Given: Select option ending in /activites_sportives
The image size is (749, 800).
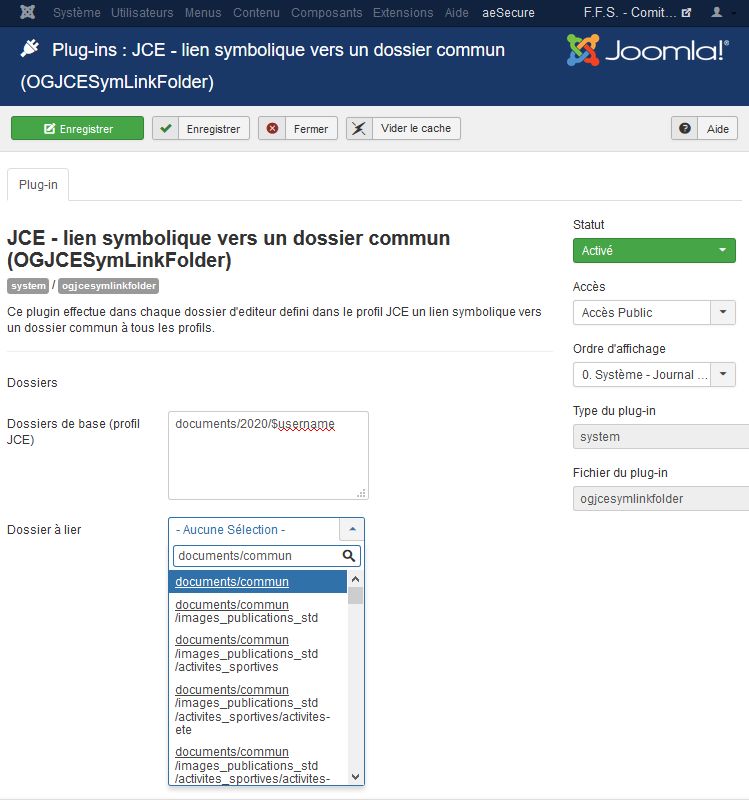Looking at the screenshot, I should click(x=258, y=654).
